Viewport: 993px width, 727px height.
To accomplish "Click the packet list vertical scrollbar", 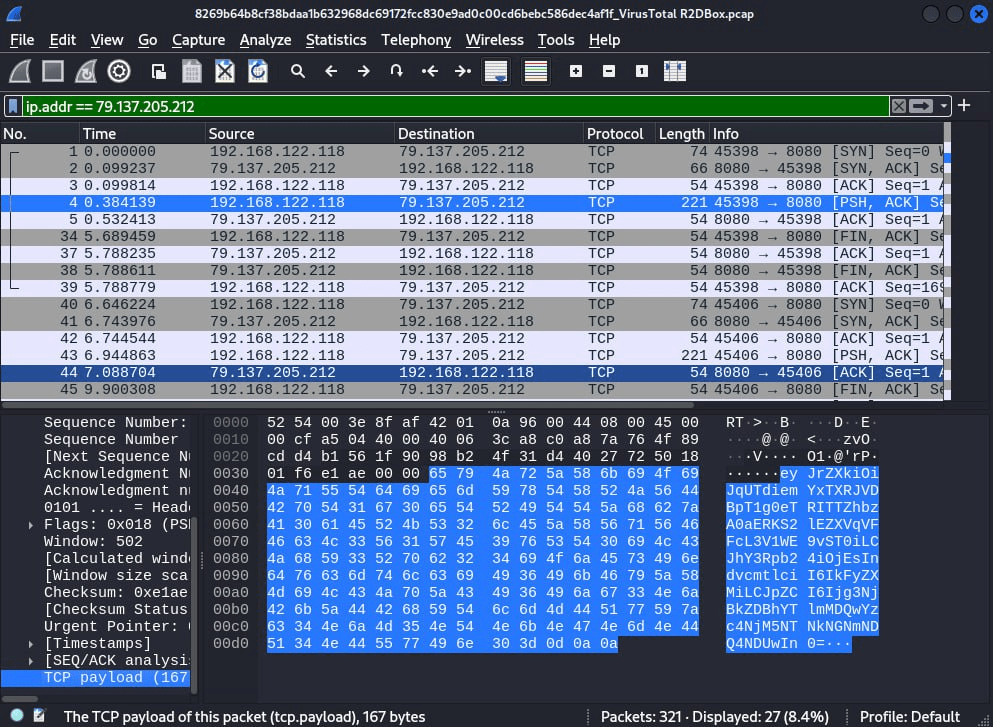I will pos(947,262).
